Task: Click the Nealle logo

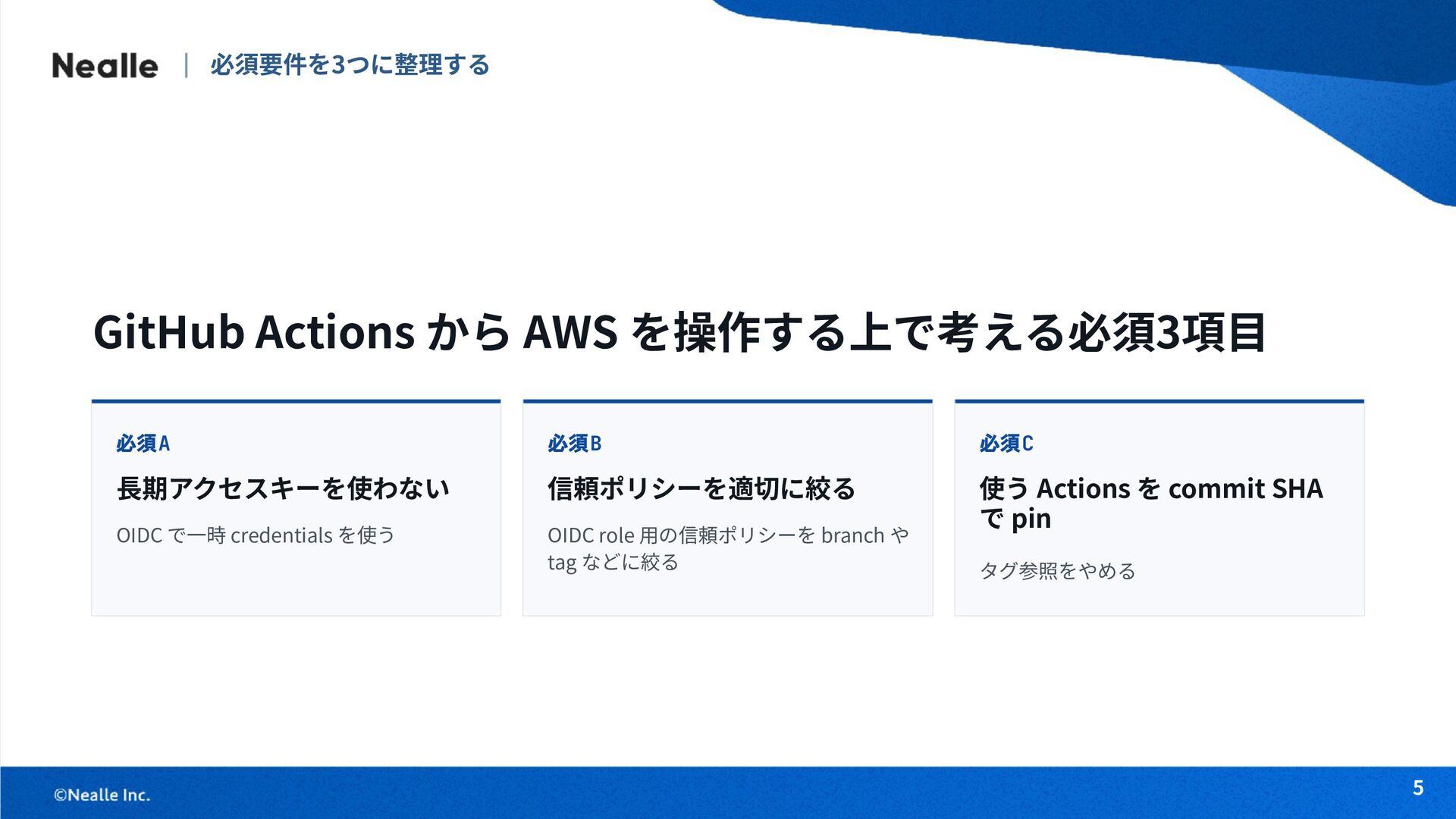Action: [x=105, y=66]
